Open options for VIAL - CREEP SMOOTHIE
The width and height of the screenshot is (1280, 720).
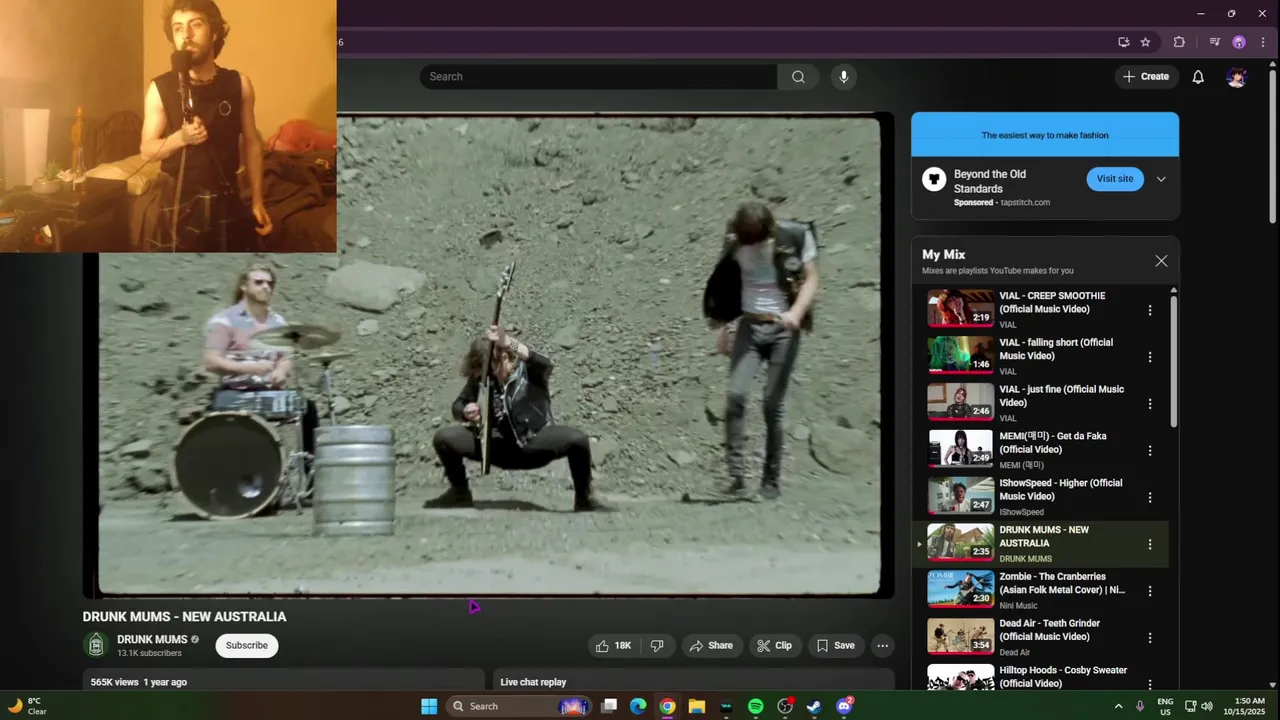point(1150,310)
